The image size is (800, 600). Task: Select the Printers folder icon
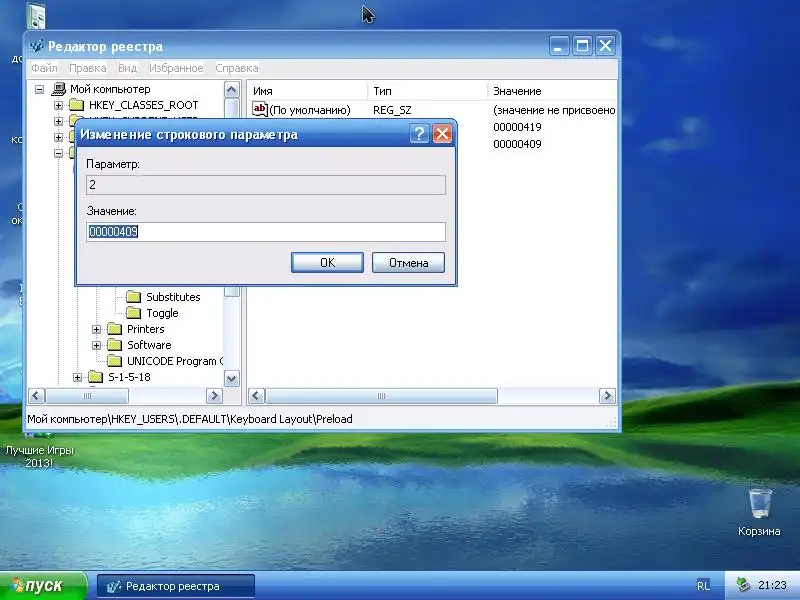(115, 329)
